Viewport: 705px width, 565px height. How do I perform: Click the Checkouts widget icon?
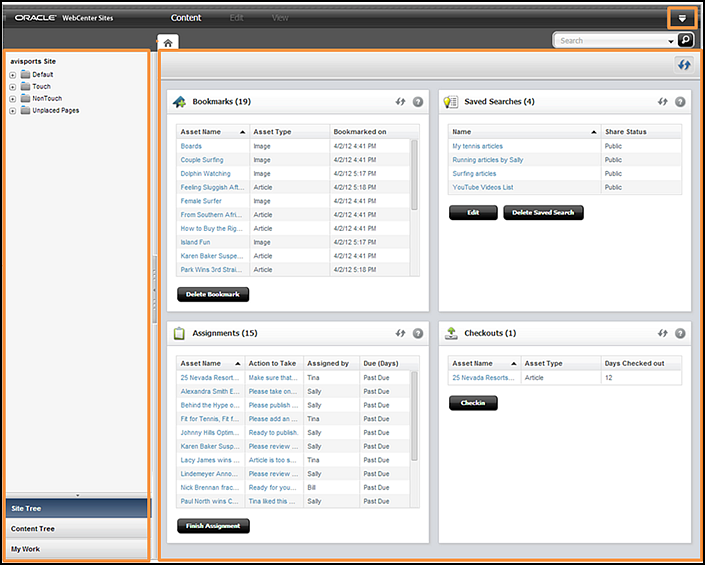pos(451,334)
